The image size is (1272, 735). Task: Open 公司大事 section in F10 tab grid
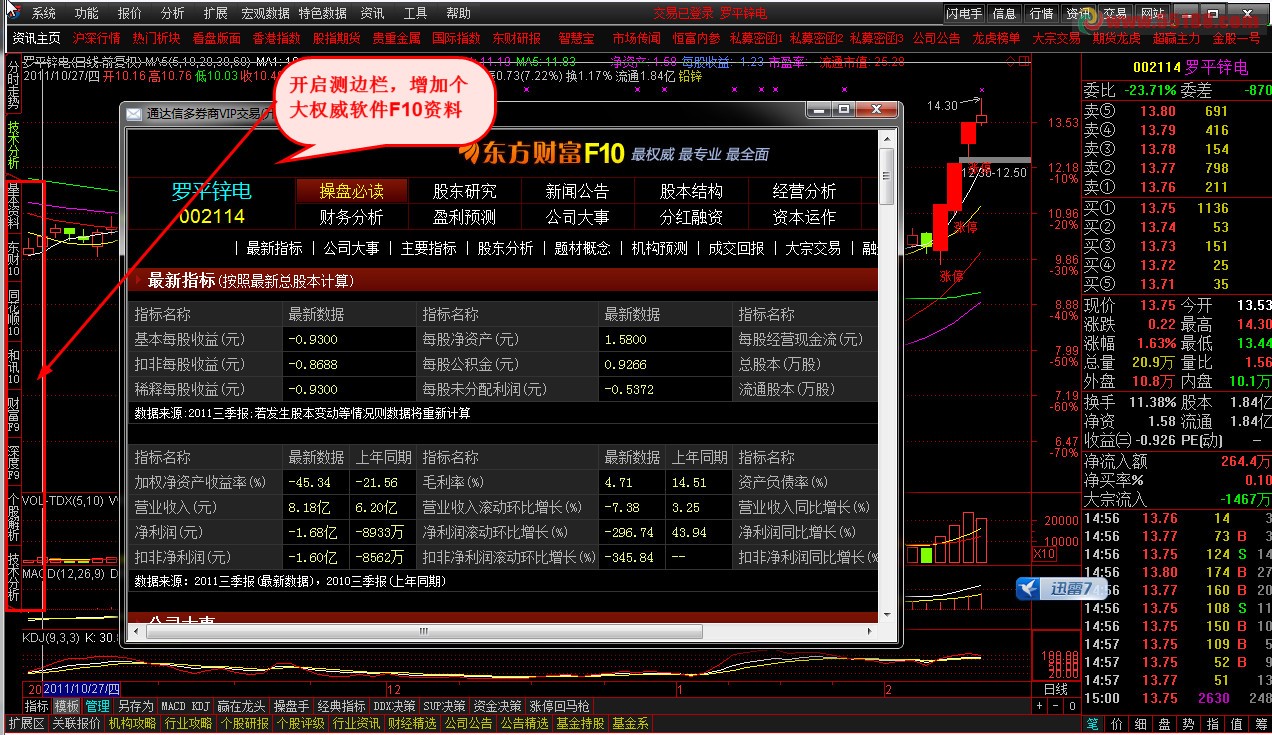point(578,217)
